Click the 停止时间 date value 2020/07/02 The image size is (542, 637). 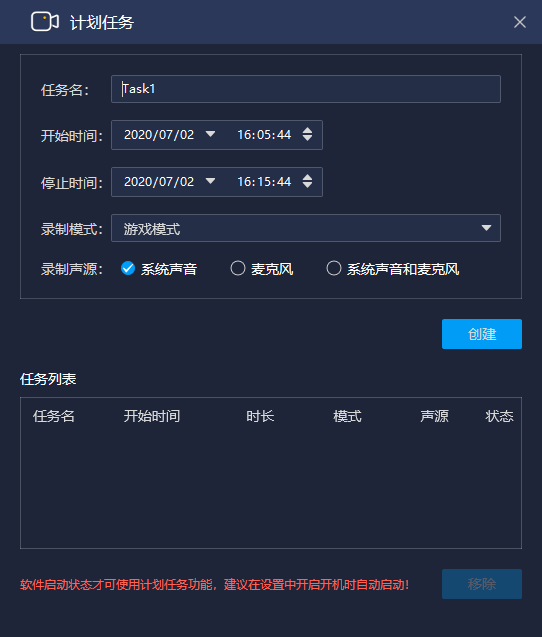159,182
